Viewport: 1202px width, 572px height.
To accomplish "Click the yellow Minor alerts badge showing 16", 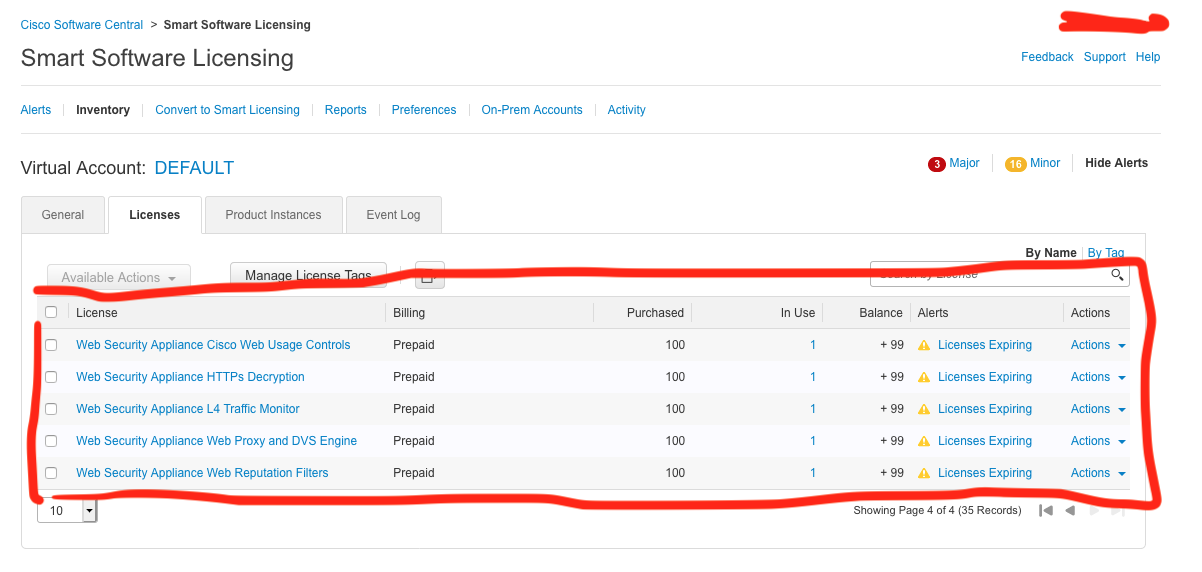I will [1015, 164].
